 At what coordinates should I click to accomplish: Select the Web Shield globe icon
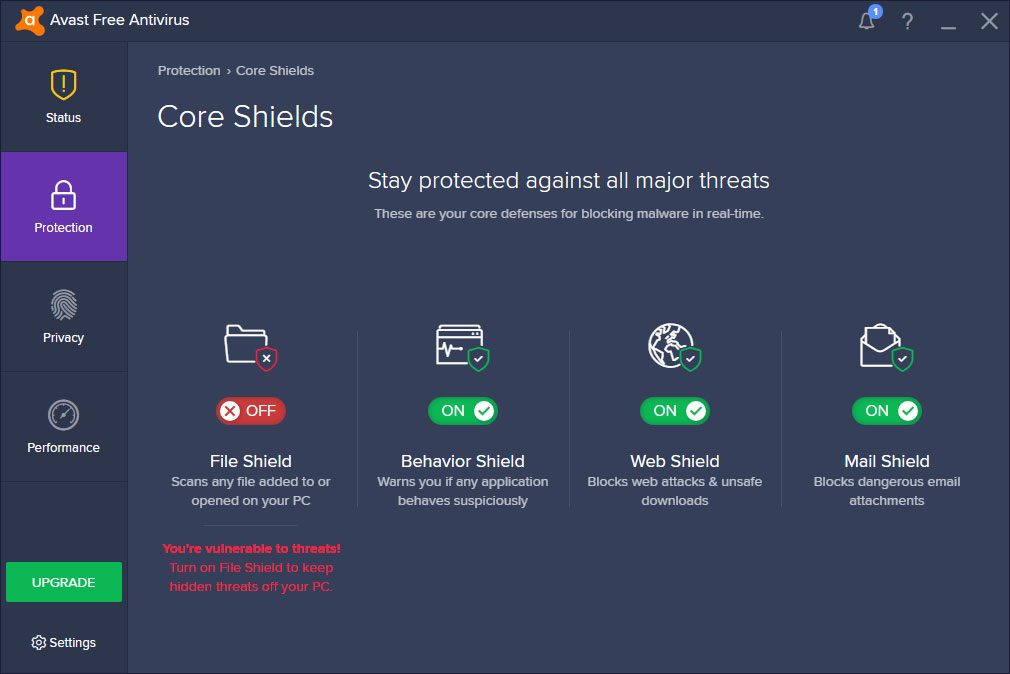click(x=674, y=347)
